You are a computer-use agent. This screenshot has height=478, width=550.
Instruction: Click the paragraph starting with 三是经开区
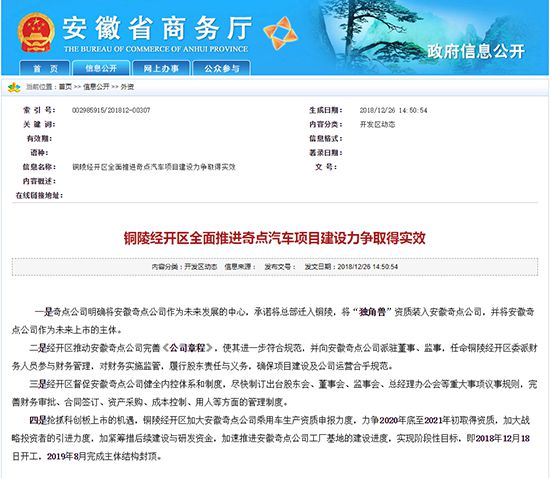(275, 393)
